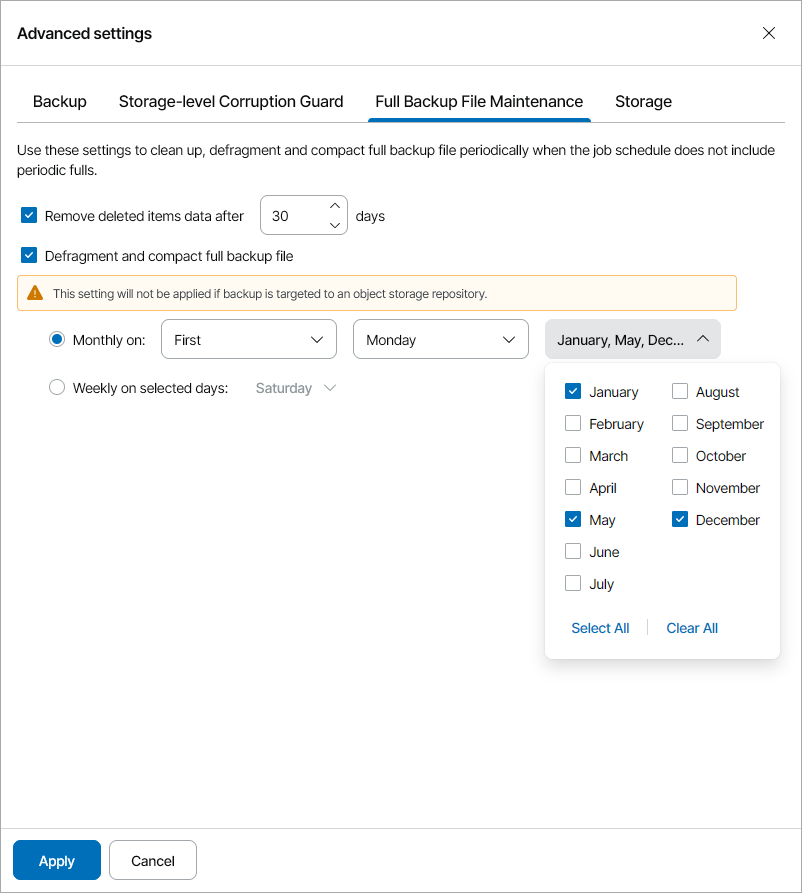Switch to the Storage tab
The image size is (802, 893).
(643, 101)
